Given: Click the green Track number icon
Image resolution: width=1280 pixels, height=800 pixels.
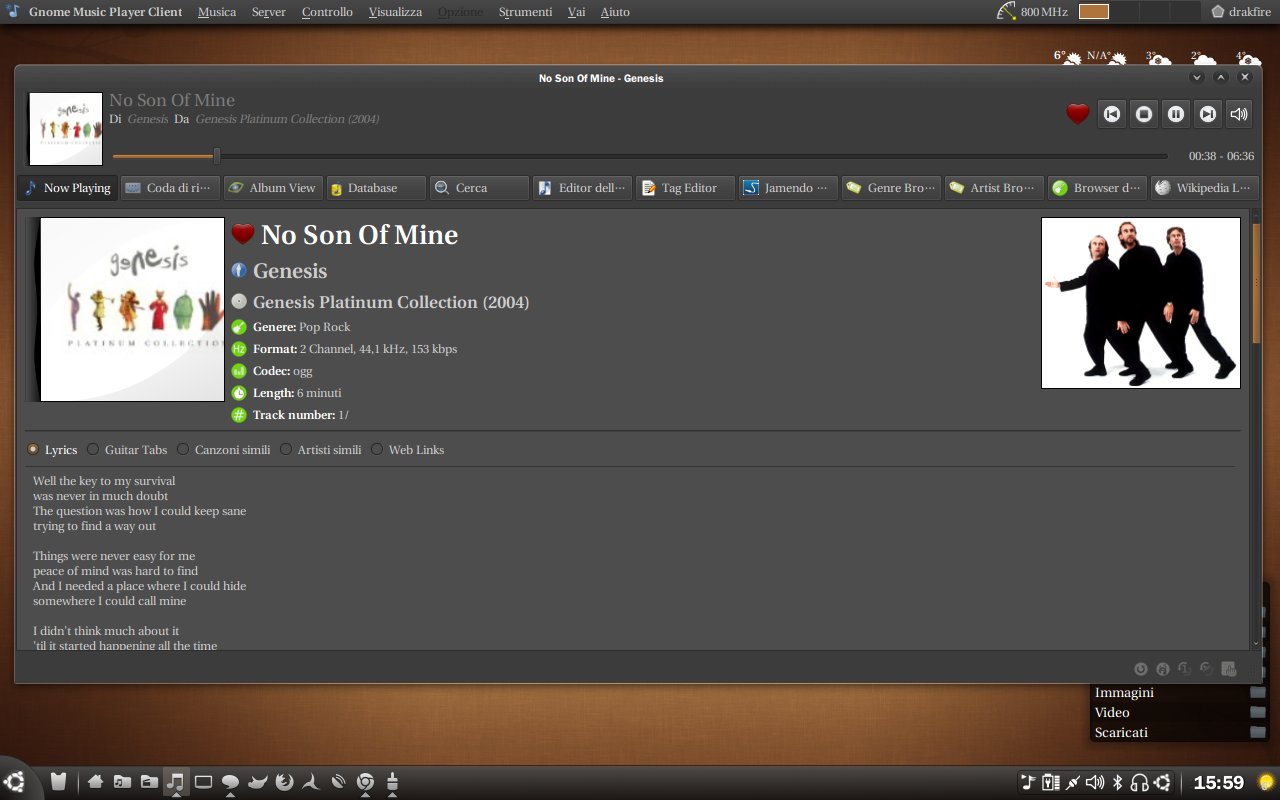Looking at the screenshot, I should [239, 415].
